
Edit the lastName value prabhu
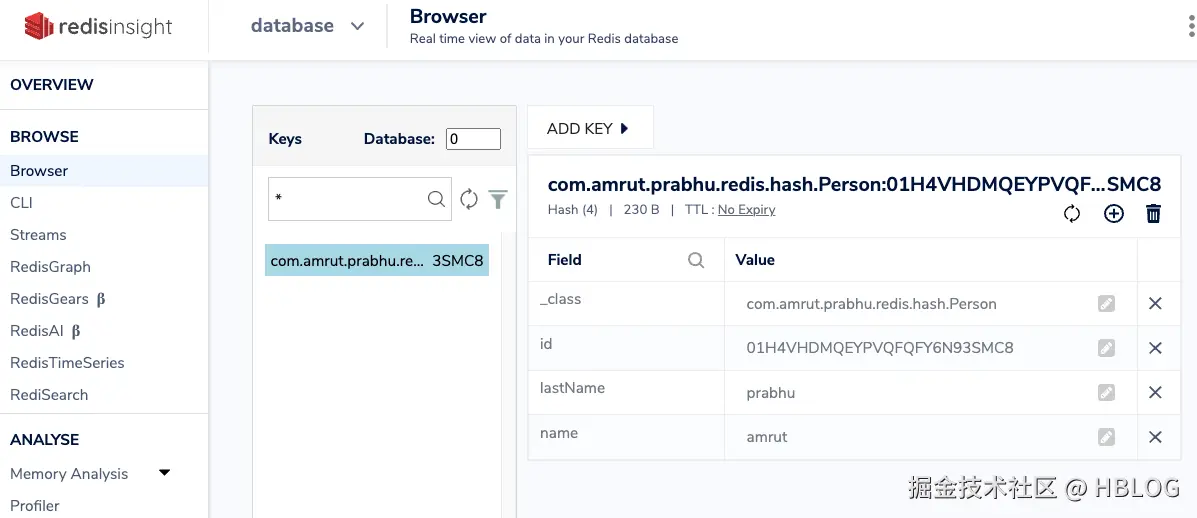click(1106, 393)
